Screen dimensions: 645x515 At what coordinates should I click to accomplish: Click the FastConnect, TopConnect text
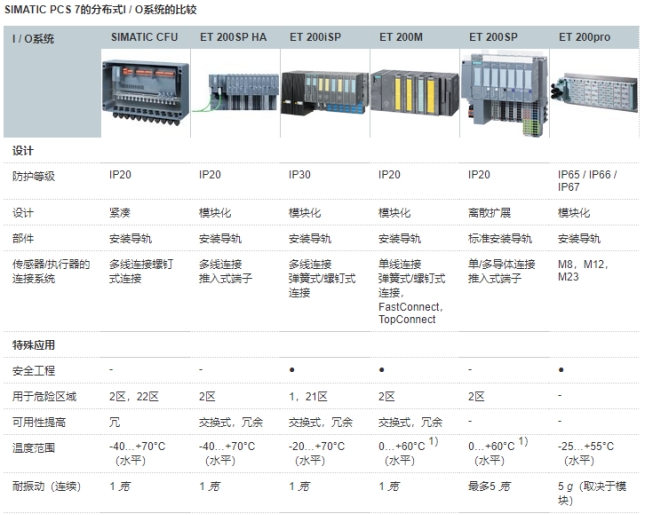[411, 313]
